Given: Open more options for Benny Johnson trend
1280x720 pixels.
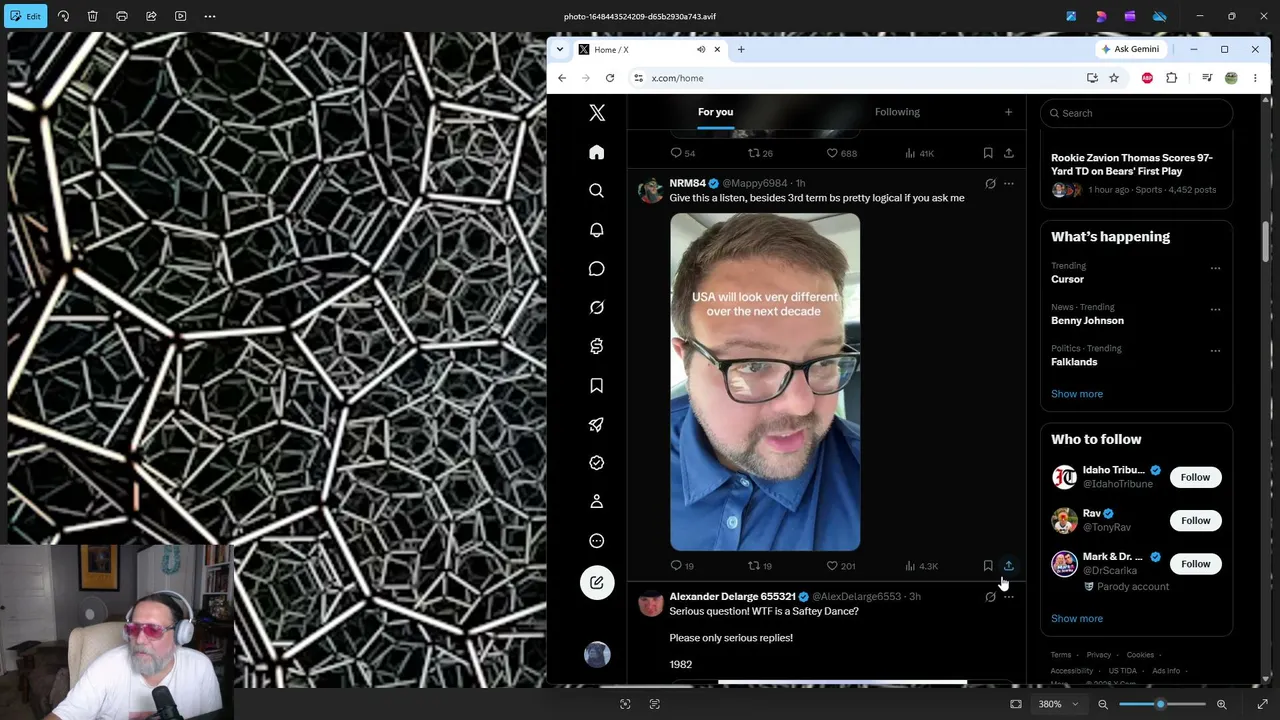Looking at the screenshot, I should [x=1215, y=309].
